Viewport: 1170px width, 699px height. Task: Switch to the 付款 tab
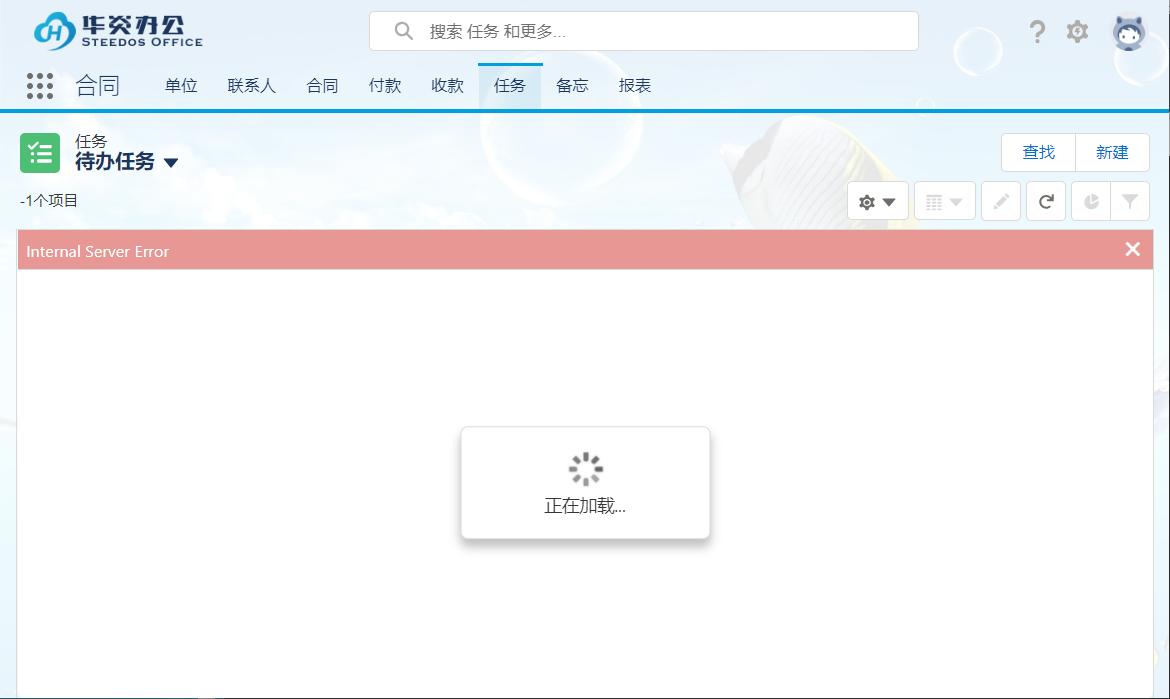[385, 86]
